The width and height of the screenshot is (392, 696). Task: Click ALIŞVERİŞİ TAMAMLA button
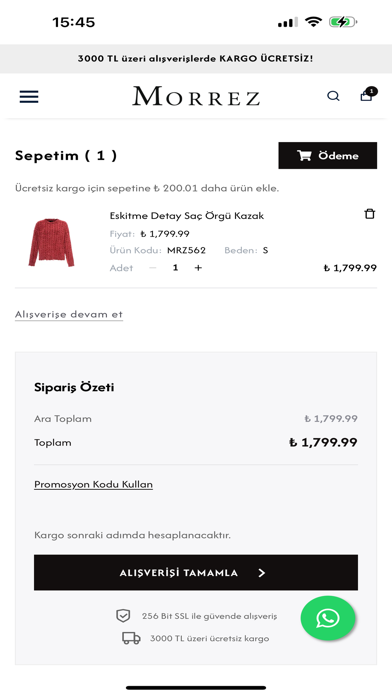[x=196, y=572]
